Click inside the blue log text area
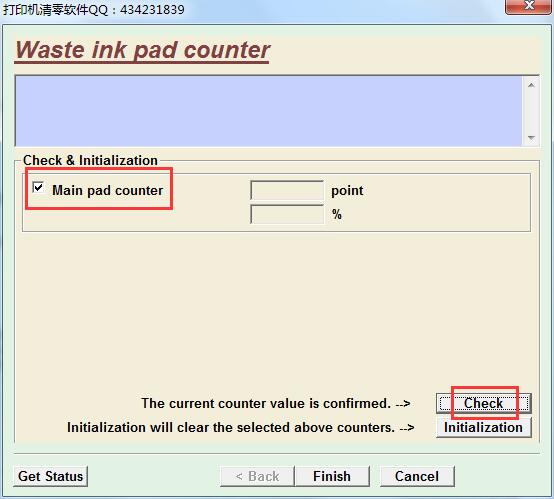Viewport: 554px width, 499px height. [269, 111]
